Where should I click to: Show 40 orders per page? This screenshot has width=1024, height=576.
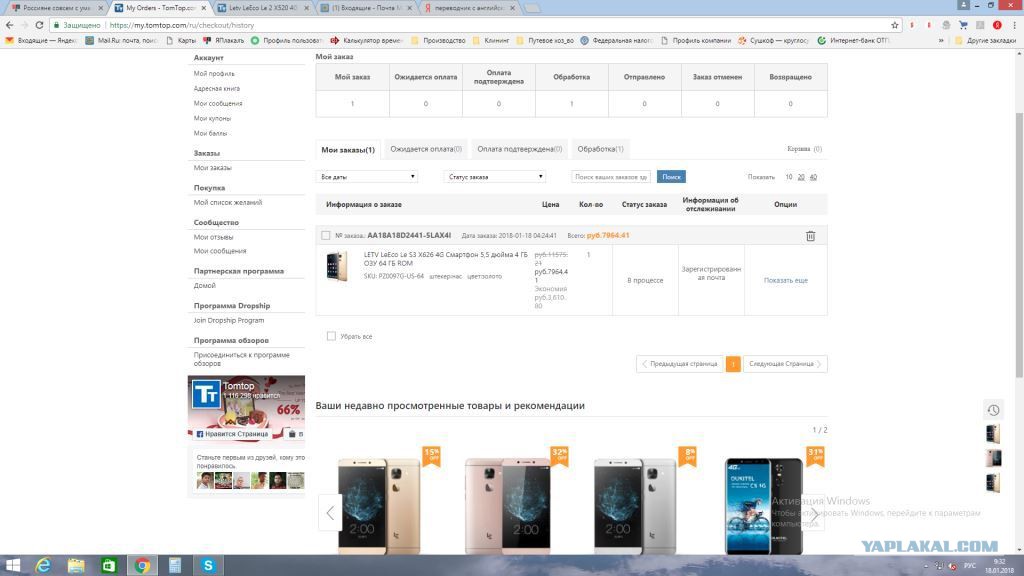[x=813, y=177]
